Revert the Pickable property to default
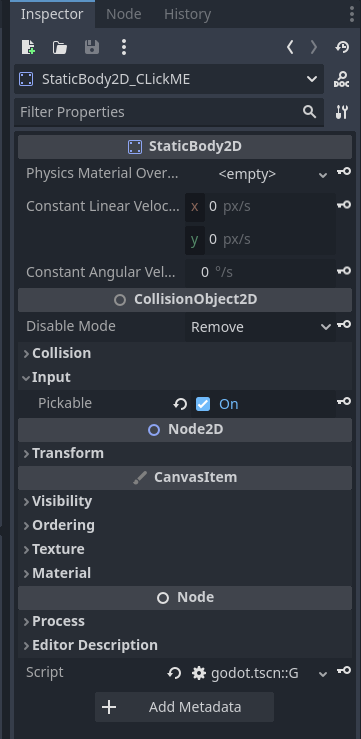 pyautogui.click(x=180, y=404)
